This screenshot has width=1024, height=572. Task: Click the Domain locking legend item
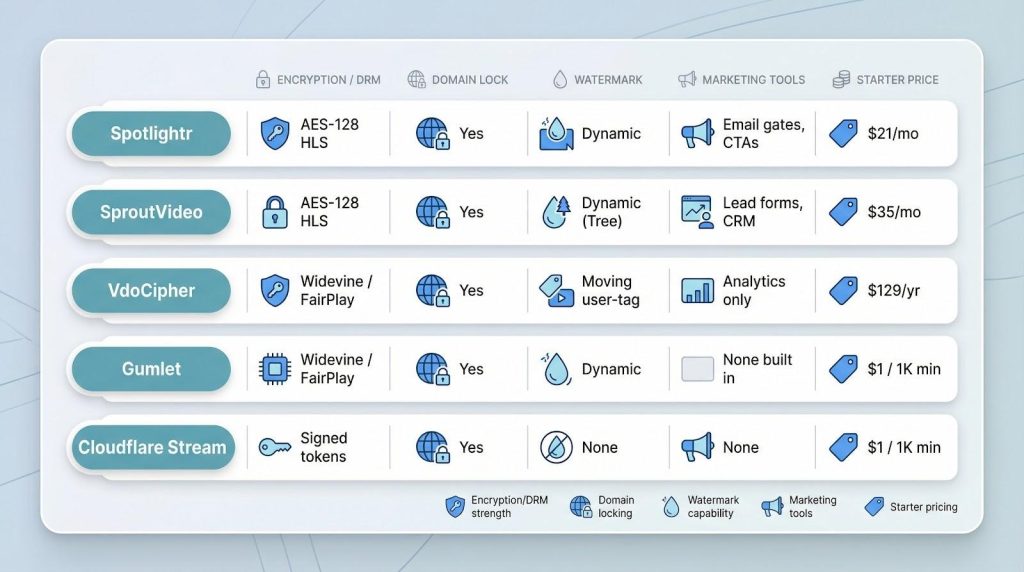click(x=603, y=507)
